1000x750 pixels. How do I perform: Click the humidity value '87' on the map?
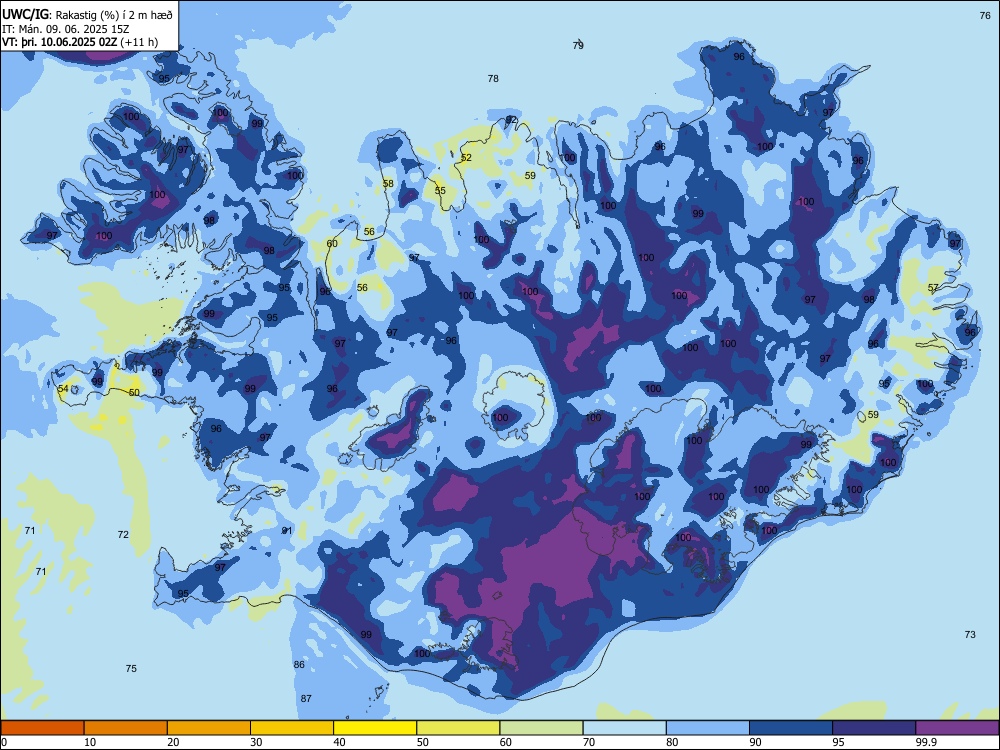point(306,698)
